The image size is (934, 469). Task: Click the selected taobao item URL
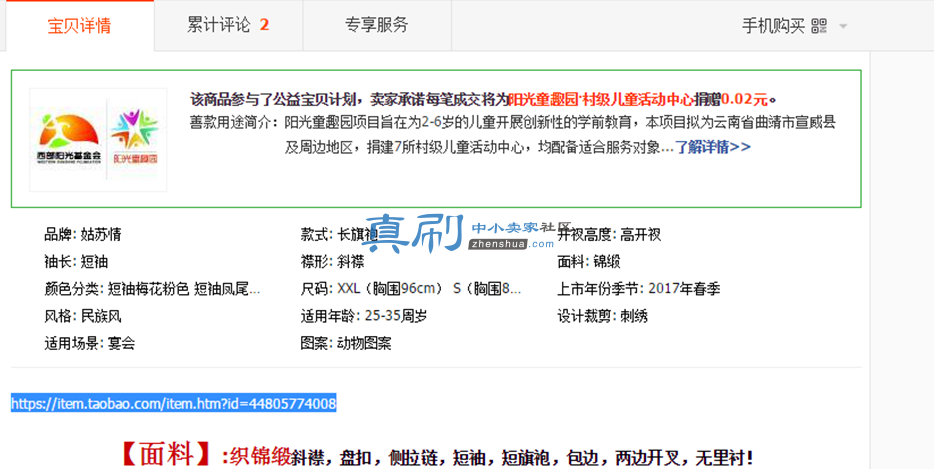[x=173, y=403]
